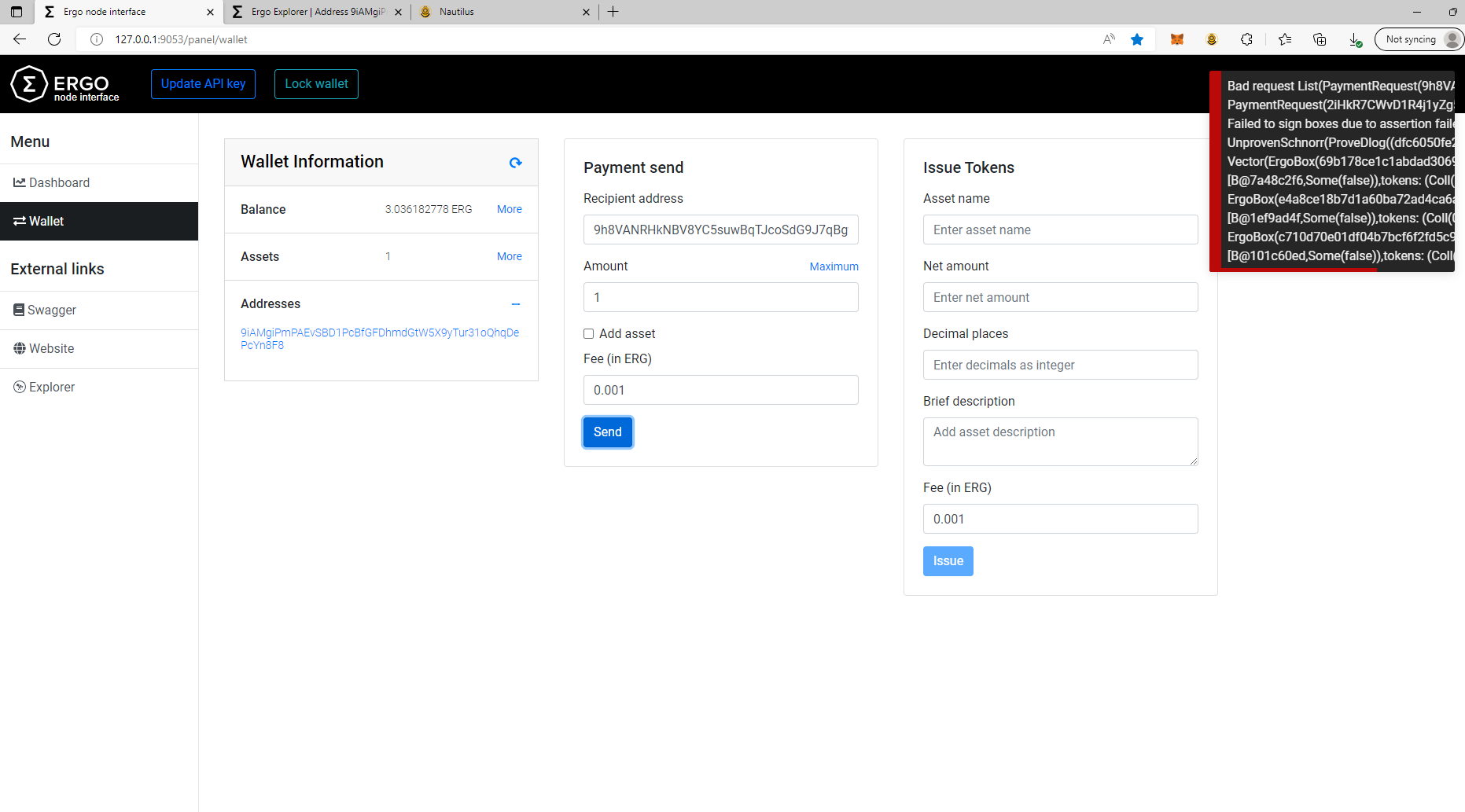Expand Balance details with More
1465x812 pixels.
coord(510,210)
